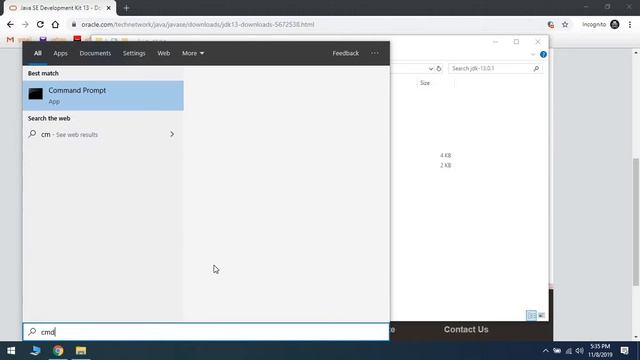Click the cookie blocked icon in address bar

tap(551, 24)
